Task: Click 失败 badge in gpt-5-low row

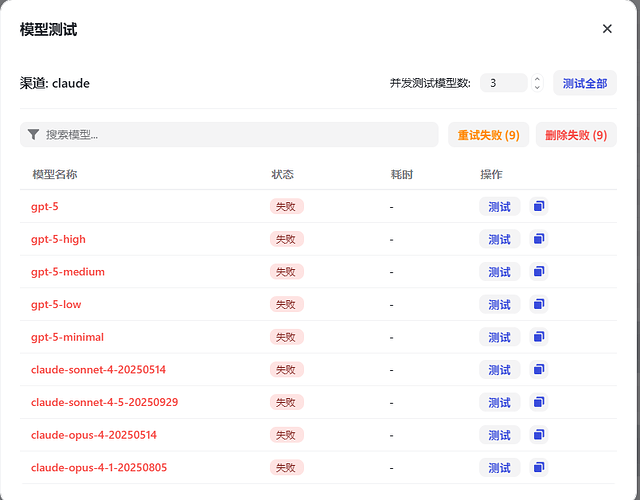Action: [x=287, y=304]
